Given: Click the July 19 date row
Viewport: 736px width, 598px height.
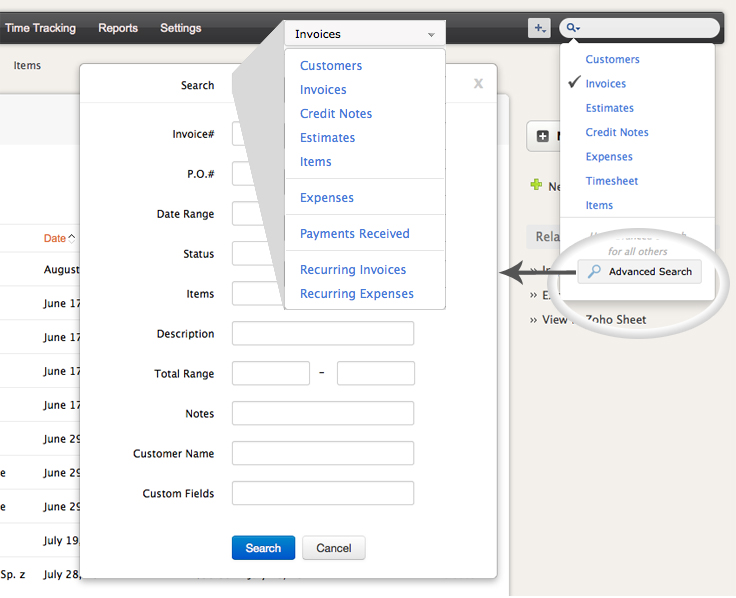Looking at the screenshot, I should 61,540.
